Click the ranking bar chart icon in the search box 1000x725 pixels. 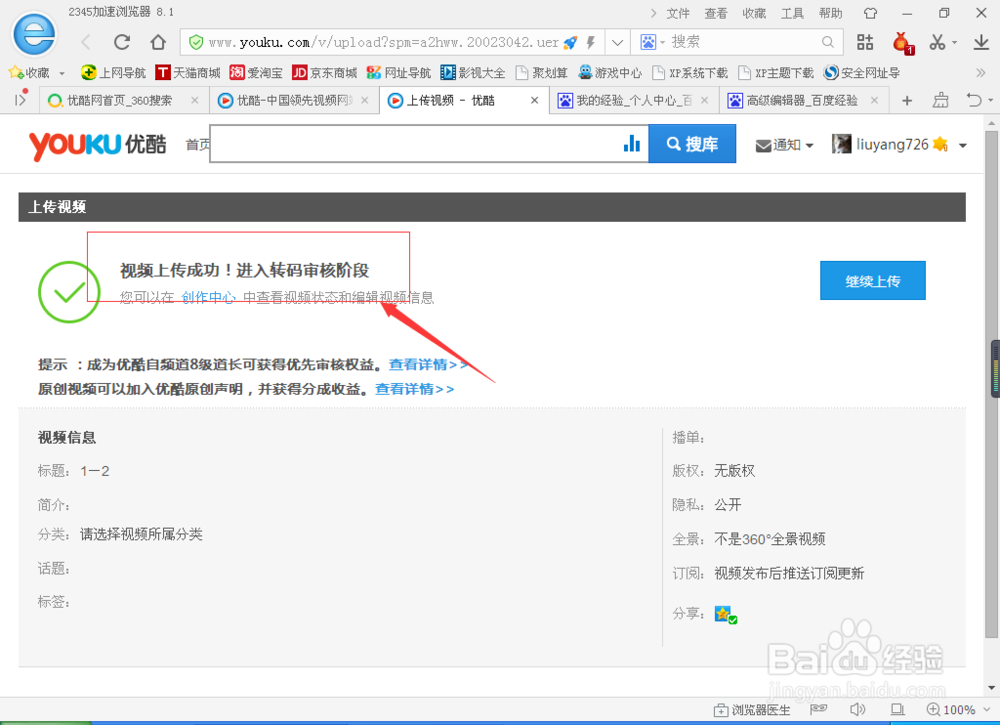tap(631, 143)
